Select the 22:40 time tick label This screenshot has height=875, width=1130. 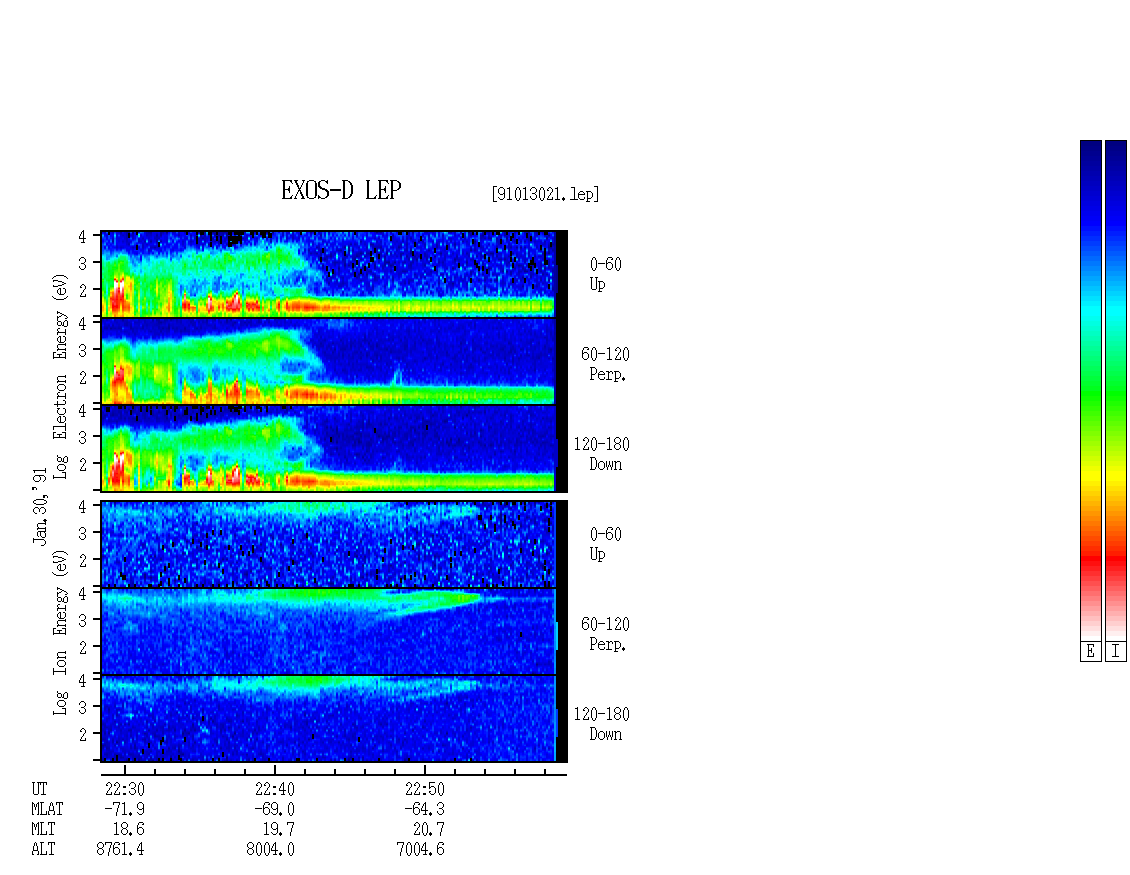pos(275,789)
